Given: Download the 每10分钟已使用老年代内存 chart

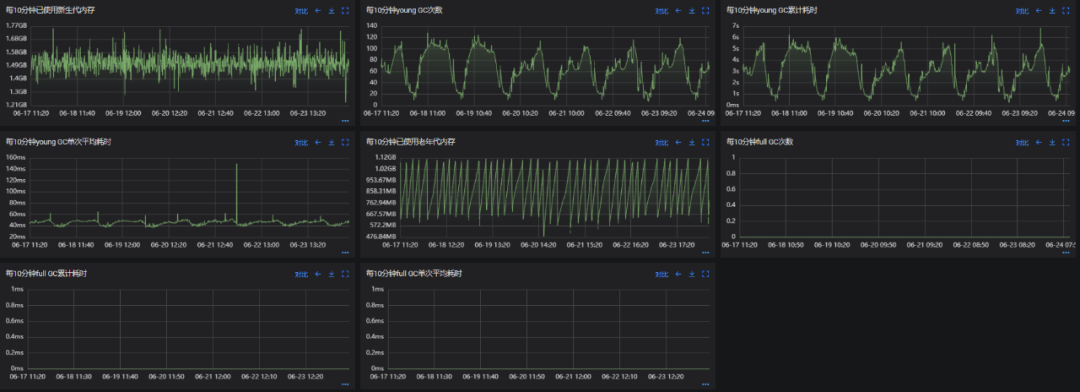Looking at the screenshot, I should [692, 143].
